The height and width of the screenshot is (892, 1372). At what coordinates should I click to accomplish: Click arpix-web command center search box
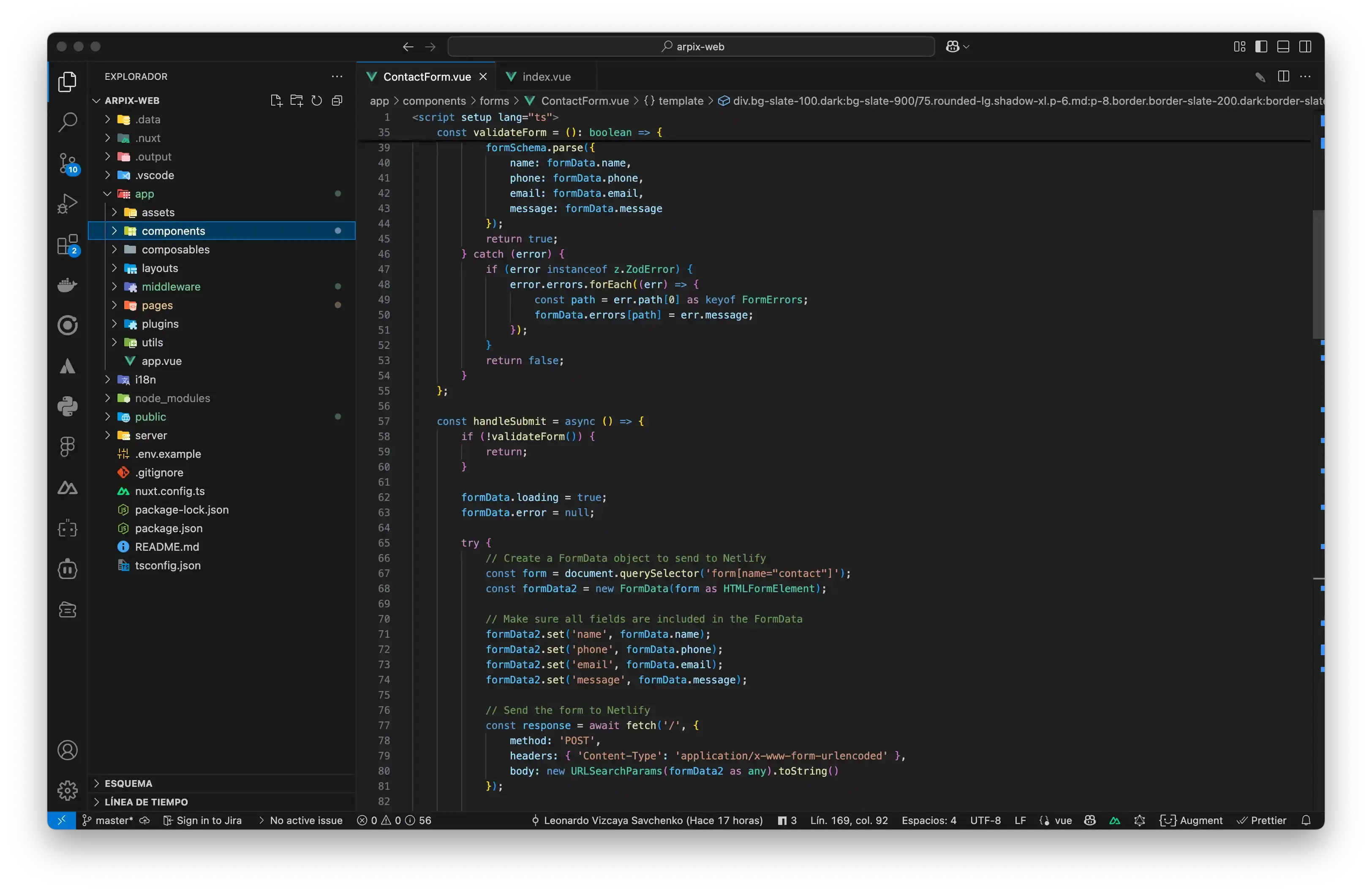pos(691,47)
